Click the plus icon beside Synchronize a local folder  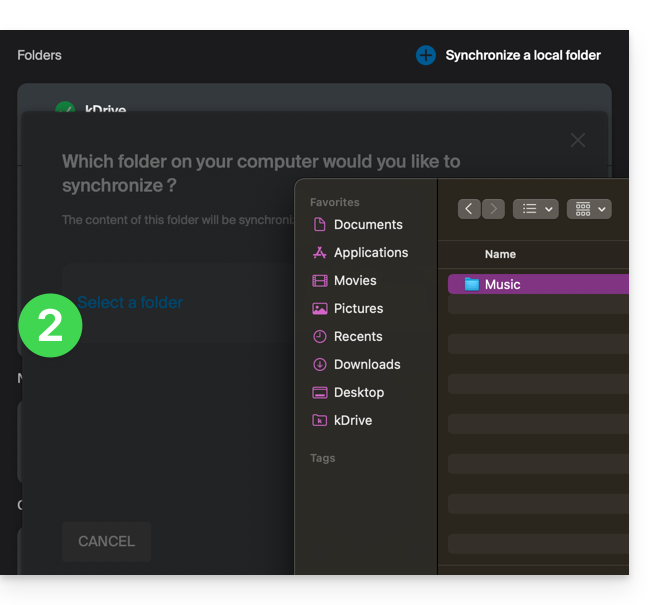click(425, 55)
